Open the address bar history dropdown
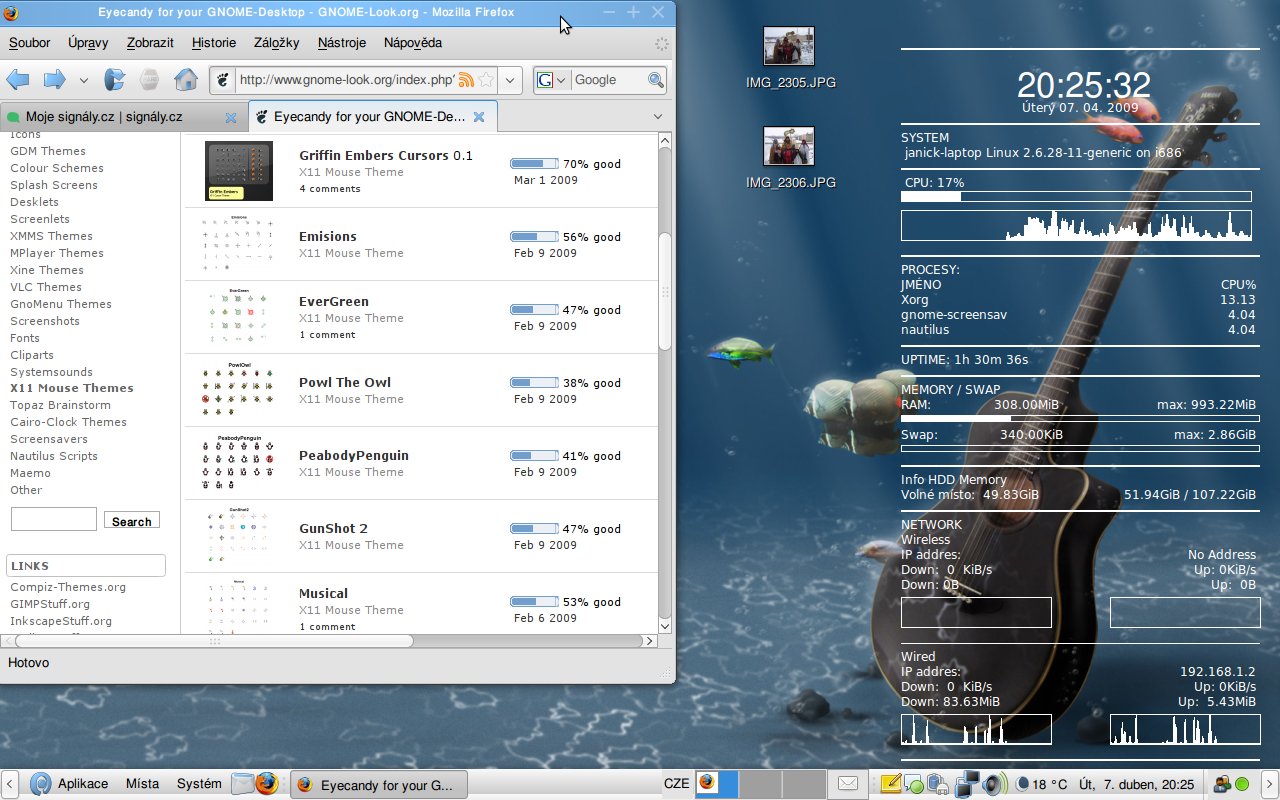 pos(510,80)
